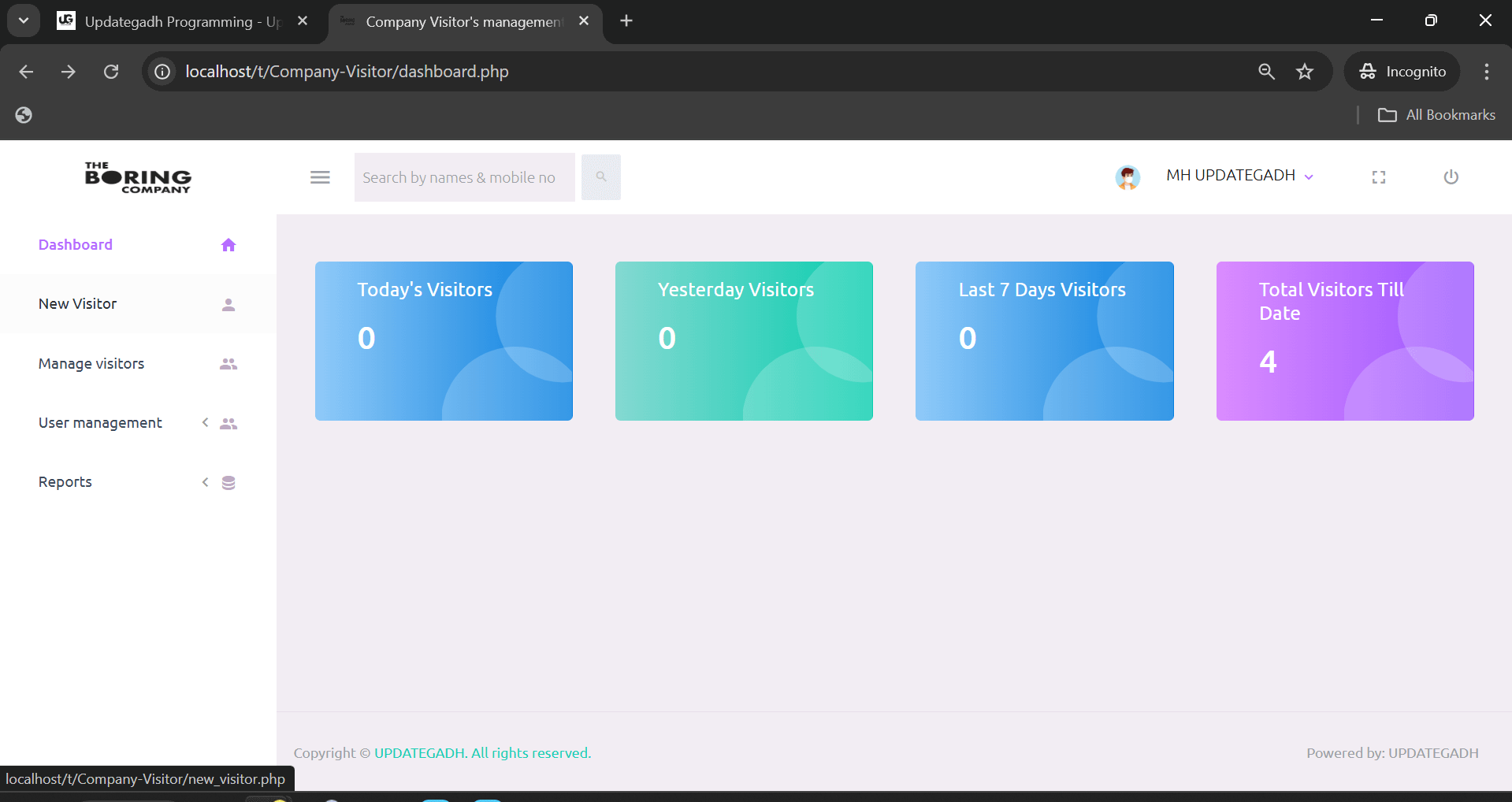Image resolution: width=1512 pixels, height=802 pixels.
Task: Click the Reports database icon
Action: [x=228, y=483]
